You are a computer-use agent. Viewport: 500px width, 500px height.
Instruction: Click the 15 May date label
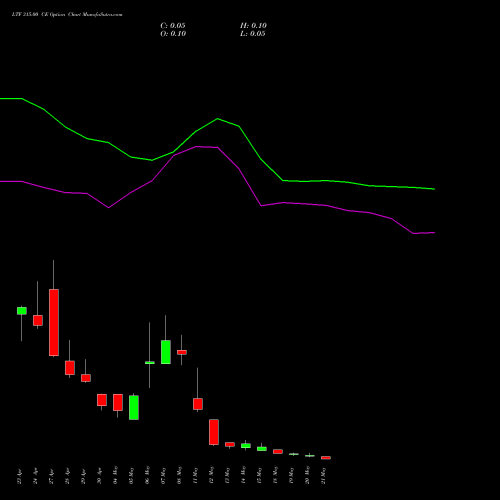(x=260, y=475)
